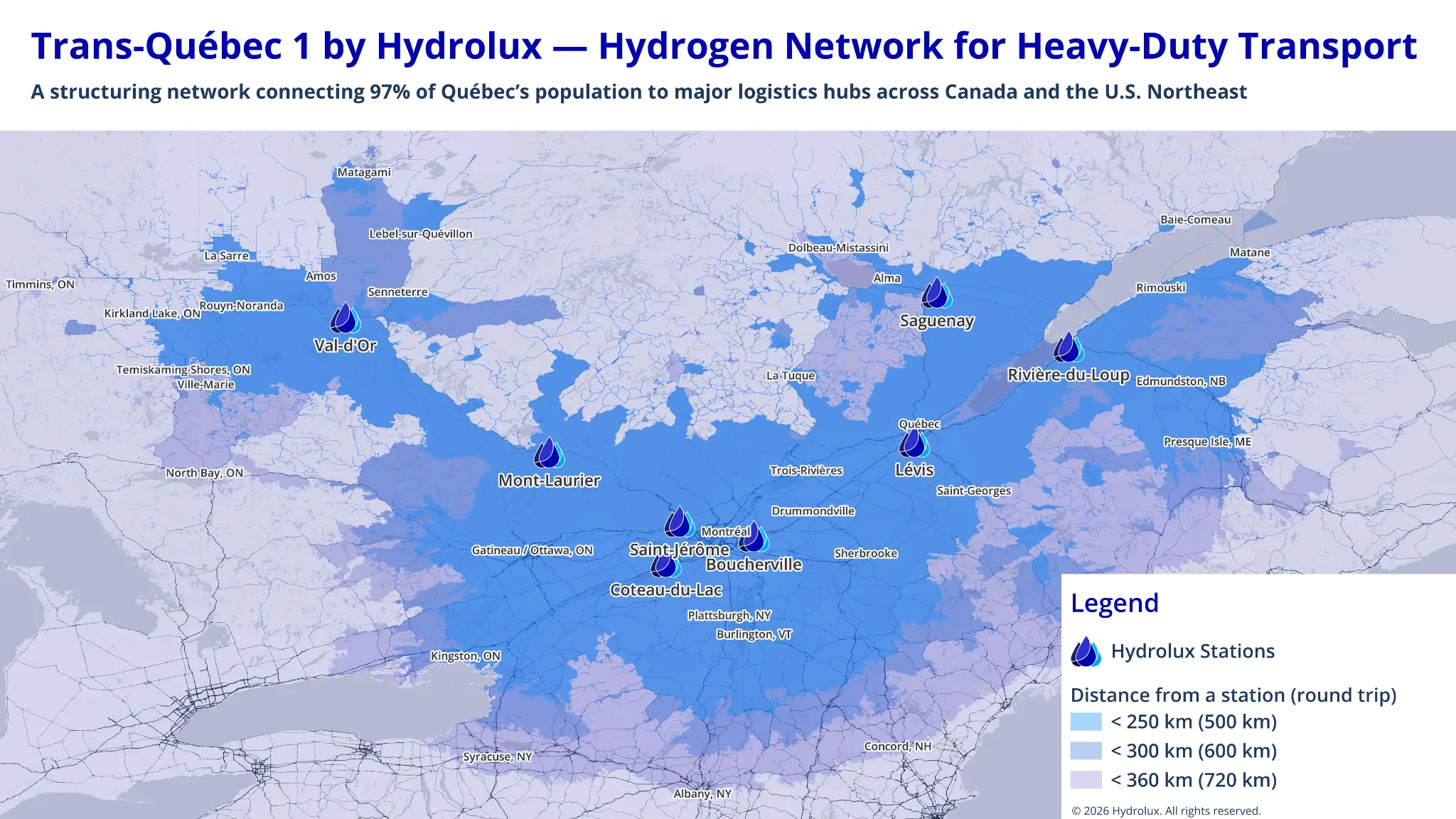The image size is (1456, 819).
Task: Click the Boucherville station droplet icon
Action: [x=754, y=537]
